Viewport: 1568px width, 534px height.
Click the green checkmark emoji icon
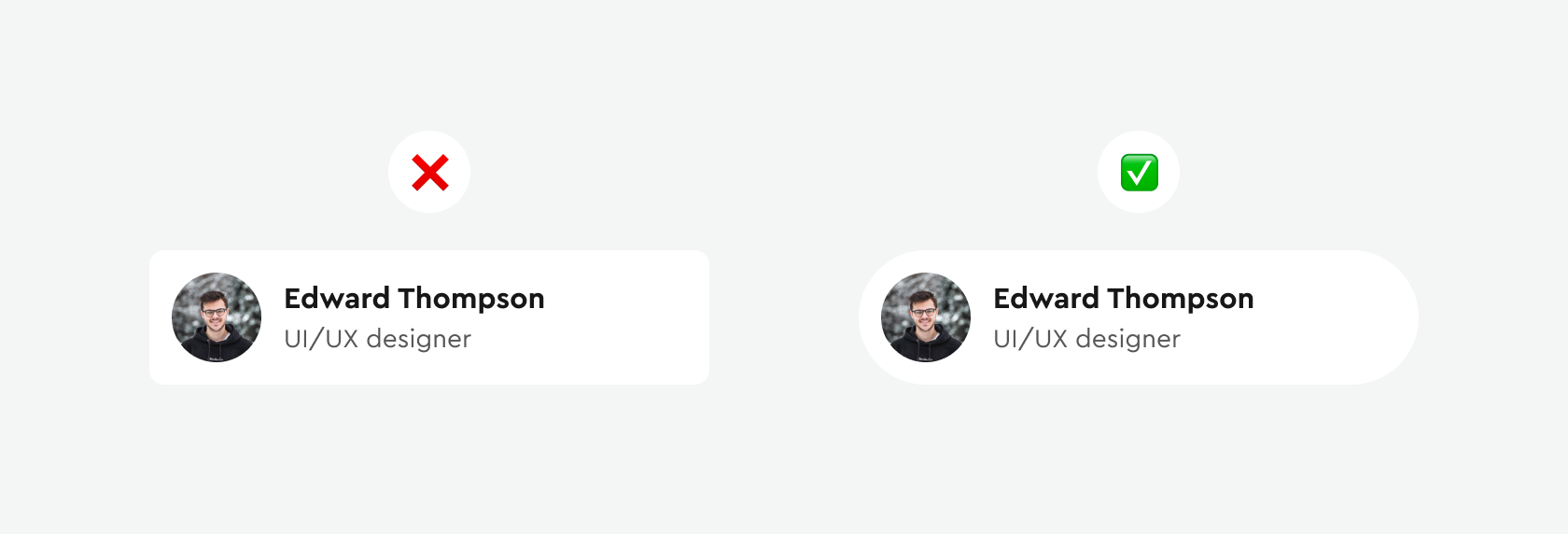click(1139, 173)
